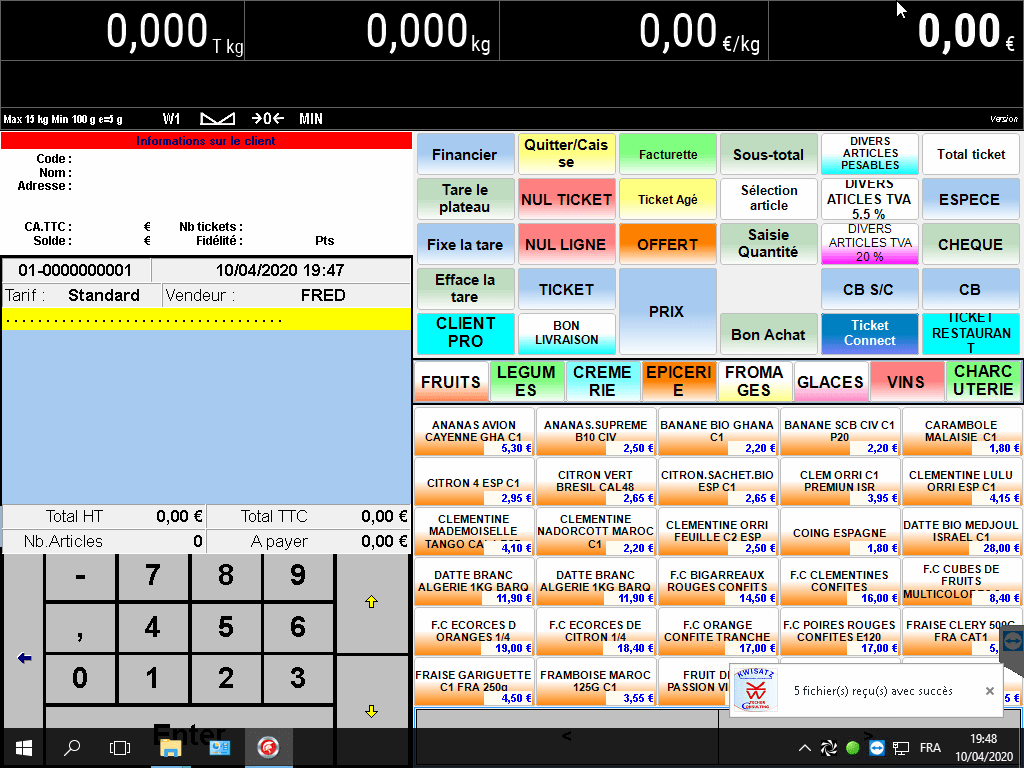Viewport: 1024px width, 768px height.
Task: Open taskbar search magnifier icon
Action: click(72, 748)
